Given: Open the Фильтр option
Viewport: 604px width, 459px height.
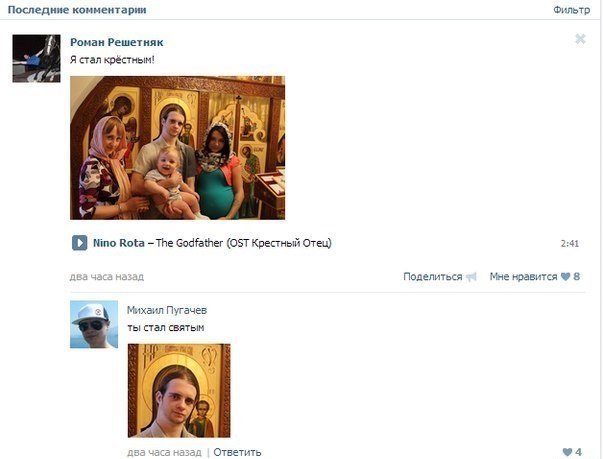Looking at the screenshot, I should coord(571,10).
